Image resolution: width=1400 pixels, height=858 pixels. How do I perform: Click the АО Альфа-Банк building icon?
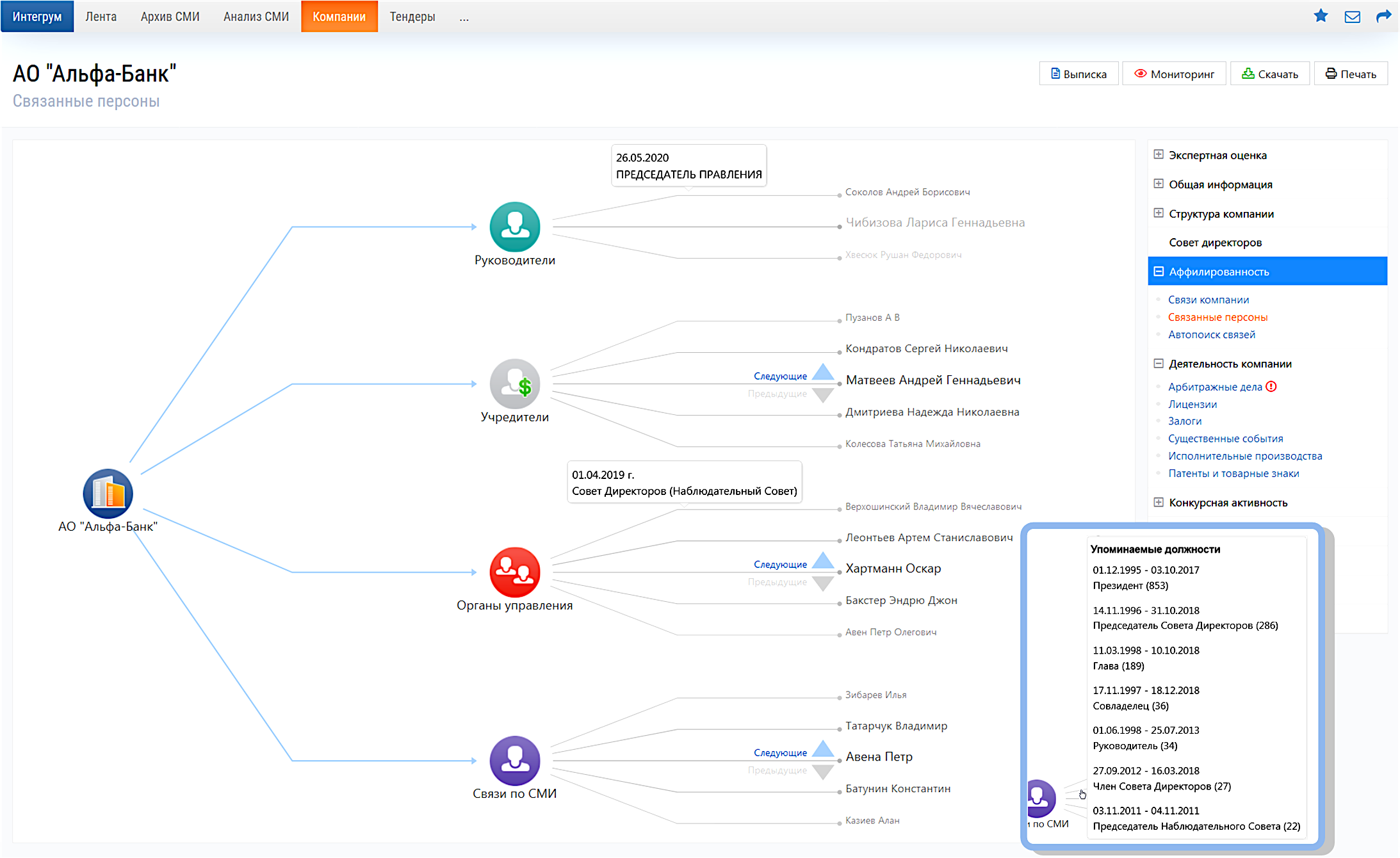(x=108, y=494)
